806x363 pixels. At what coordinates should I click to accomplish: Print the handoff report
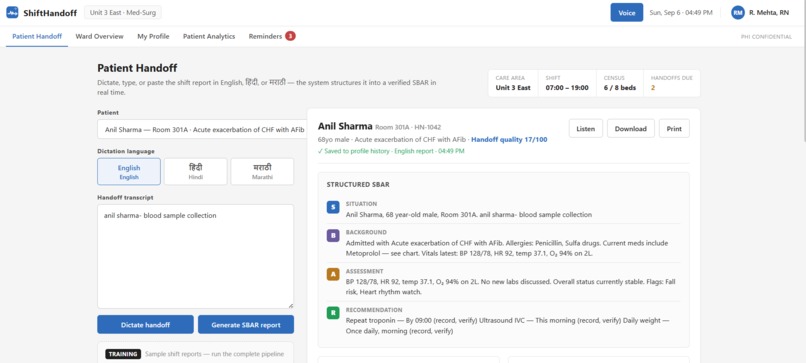coord(674,129)
